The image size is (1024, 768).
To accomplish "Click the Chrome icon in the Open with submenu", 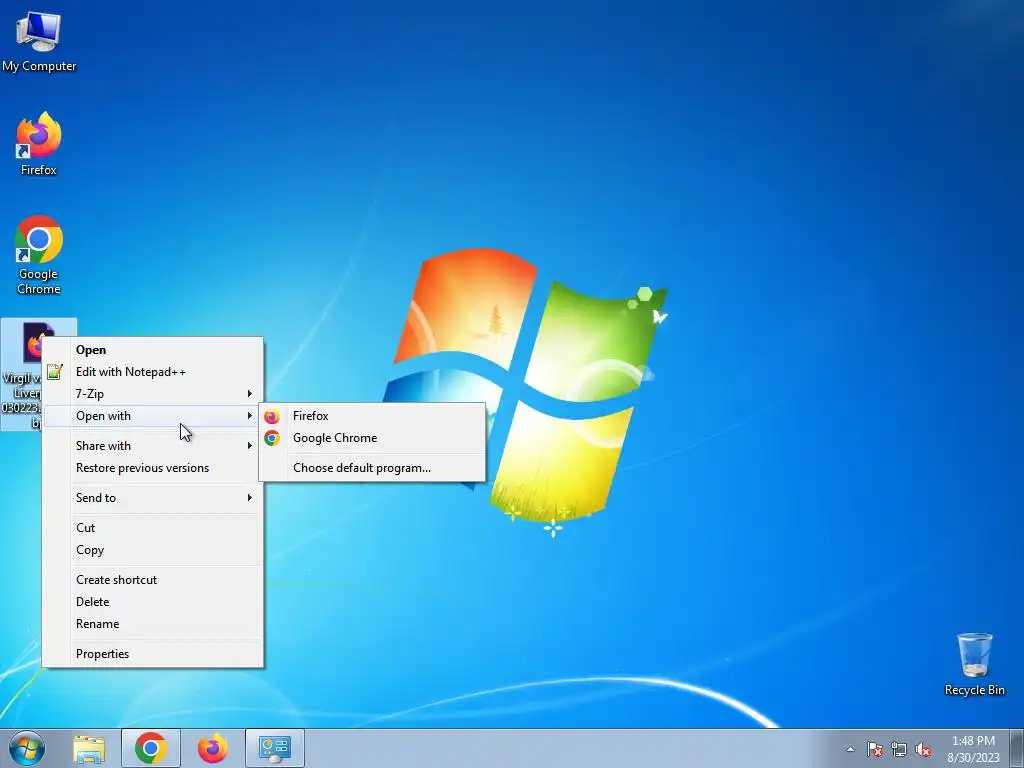I will (x=272, y=438).
